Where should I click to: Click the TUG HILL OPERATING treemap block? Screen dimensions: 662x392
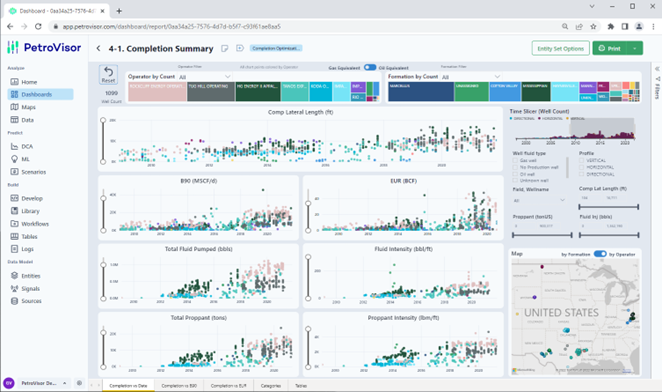pyautogui.click(x=211, y=92)
